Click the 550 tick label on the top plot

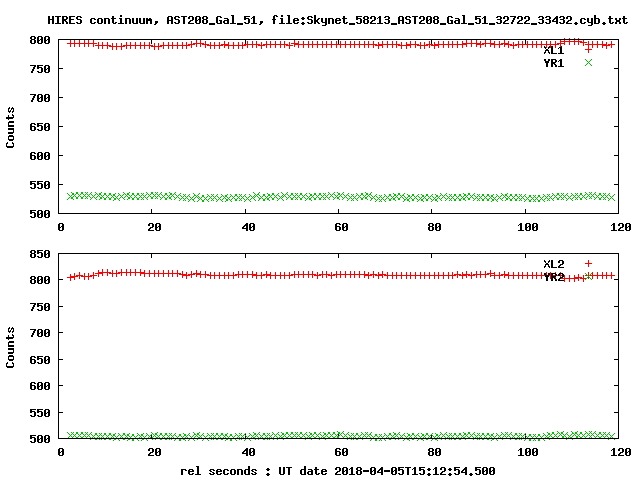tap(40, 185)
